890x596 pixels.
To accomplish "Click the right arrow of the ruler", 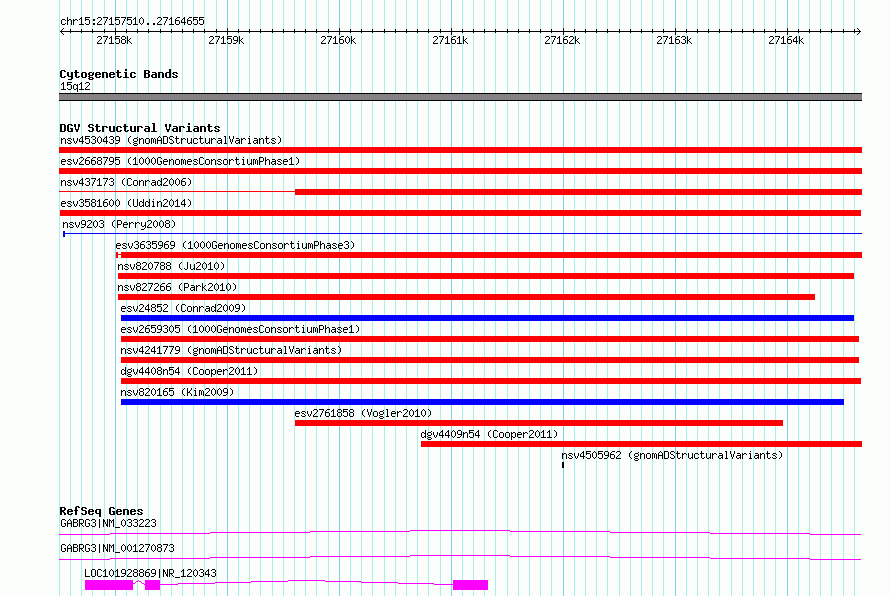I will pos(859,31).
